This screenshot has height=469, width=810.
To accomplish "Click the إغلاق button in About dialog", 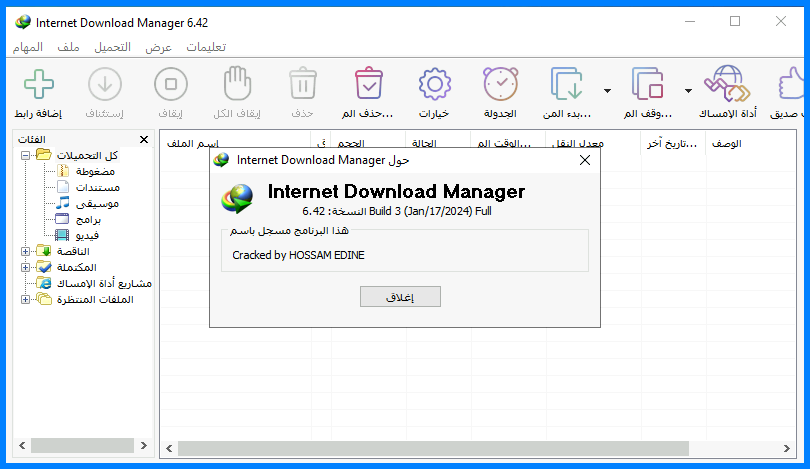I will click(400, 297).
